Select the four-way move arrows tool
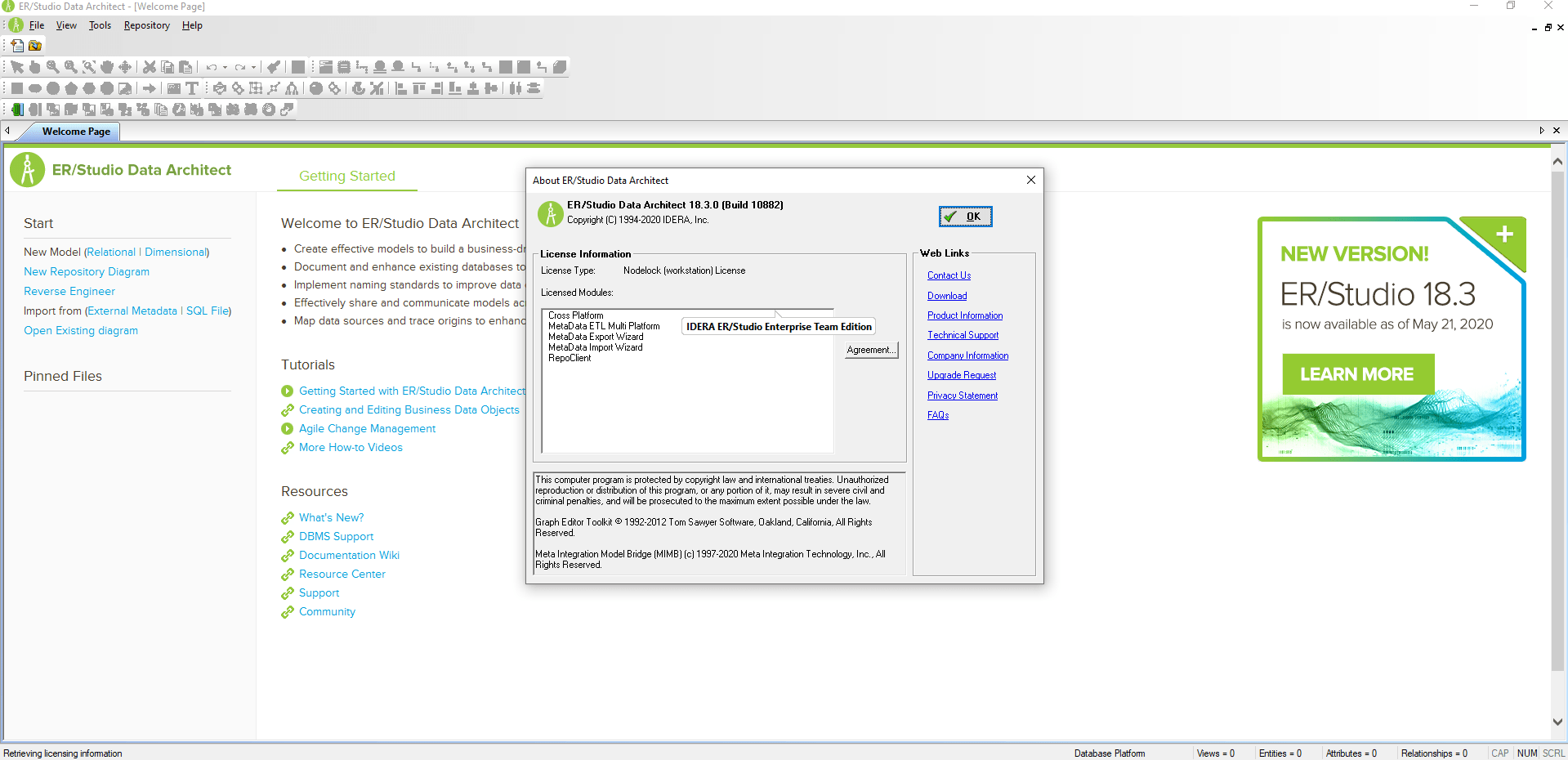The image size is (1568, 760). tap(125, 67)
